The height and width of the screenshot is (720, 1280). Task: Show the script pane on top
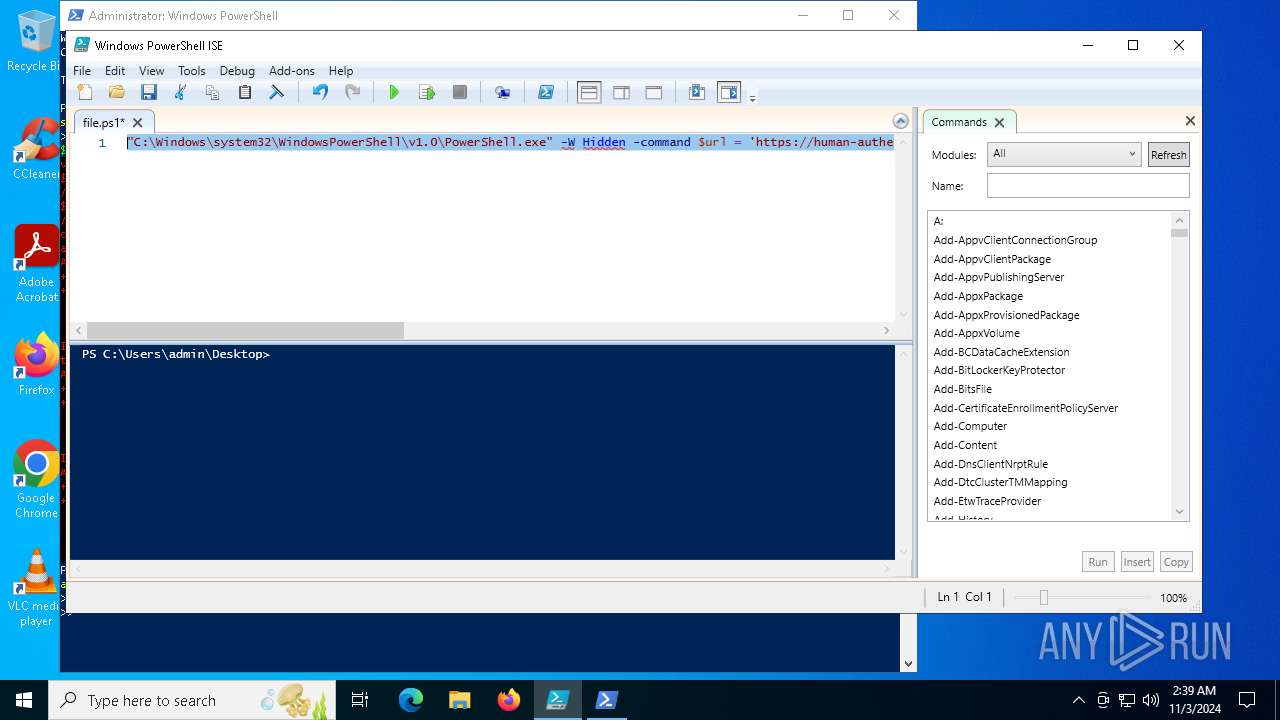(589, 92)
